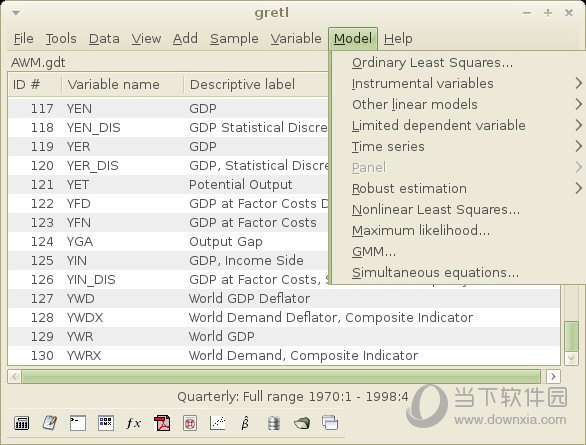Open a new script editor
Screen dimensions: 586x445
50,423
